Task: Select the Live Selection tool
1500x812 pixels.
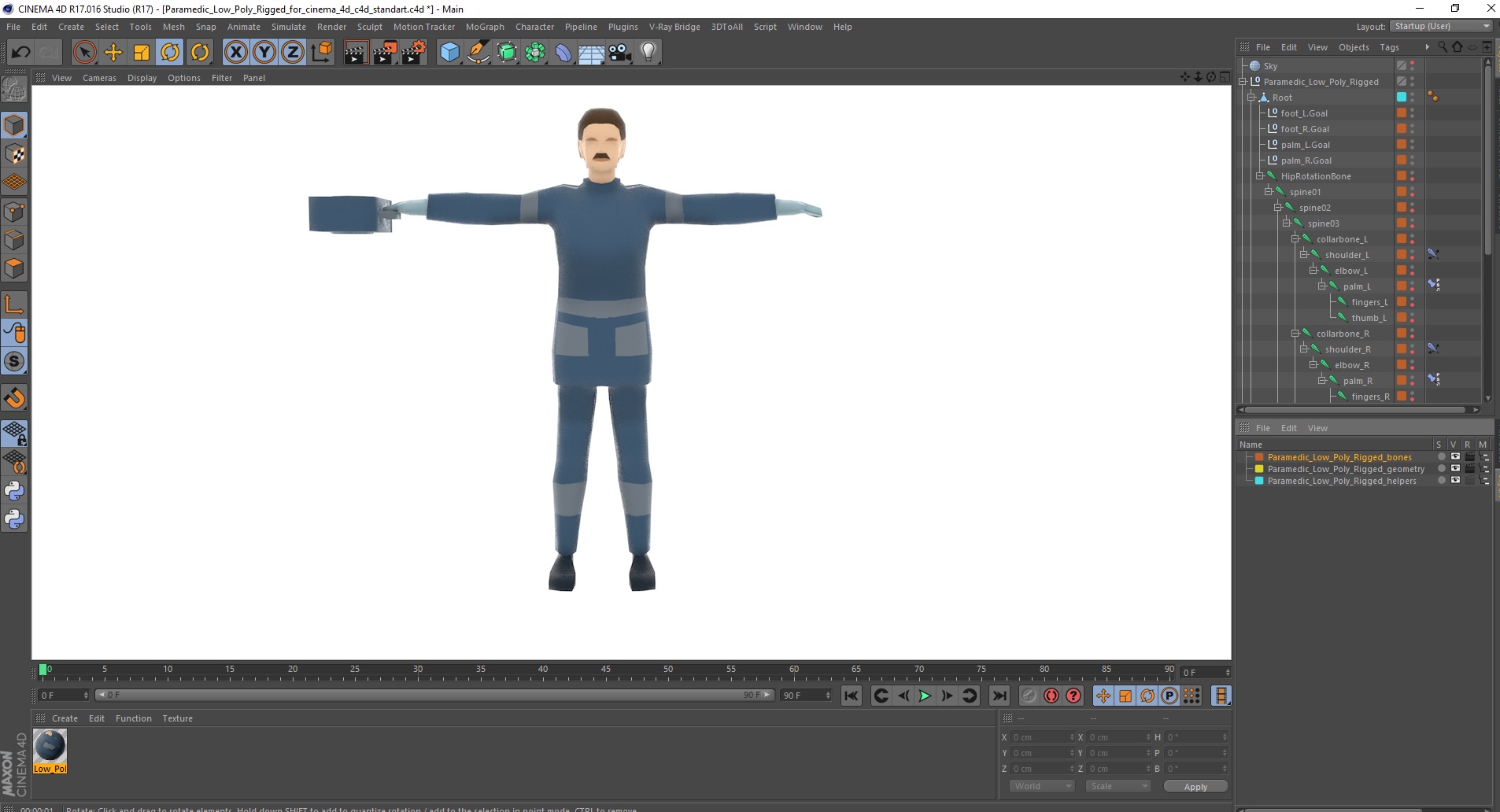Action: tap(84, 53)
